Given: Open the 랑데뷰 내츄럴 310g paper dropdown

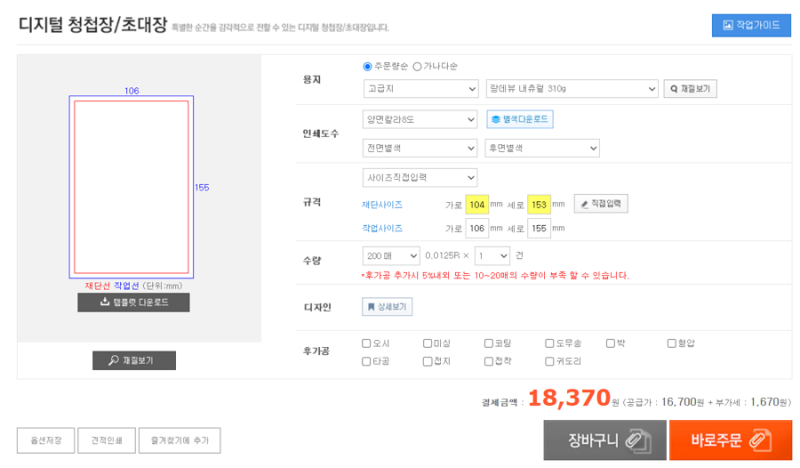Looking at the screenshot, I should tap(572, 89).
